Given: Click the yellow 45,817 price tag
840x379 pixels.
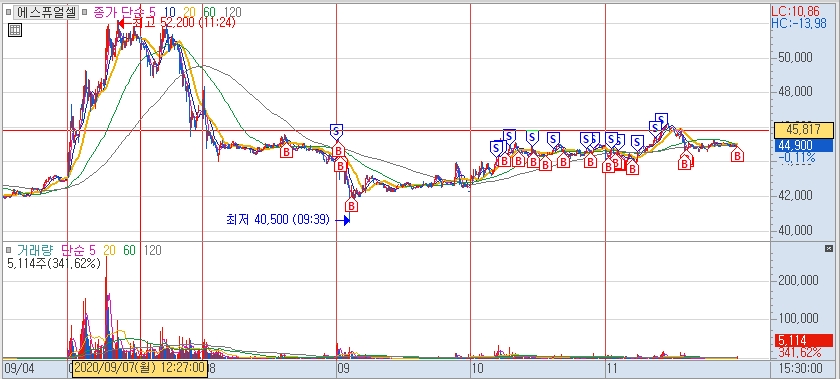Looking at the screenshot, I should pos(804,130).
